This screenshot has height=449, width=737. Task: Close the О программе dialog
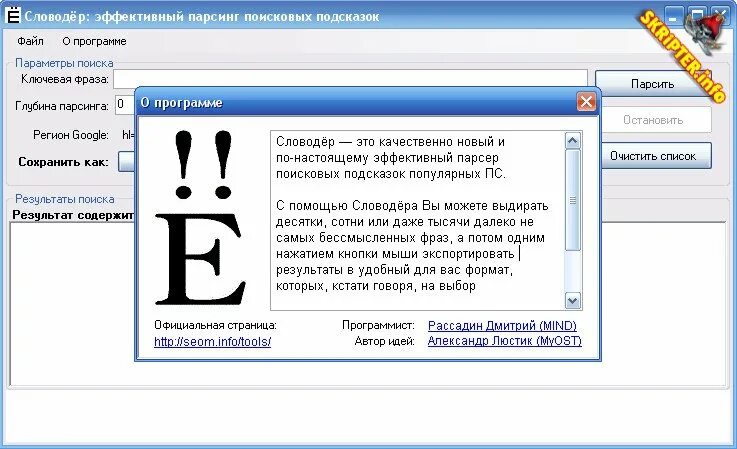point(586,102)
